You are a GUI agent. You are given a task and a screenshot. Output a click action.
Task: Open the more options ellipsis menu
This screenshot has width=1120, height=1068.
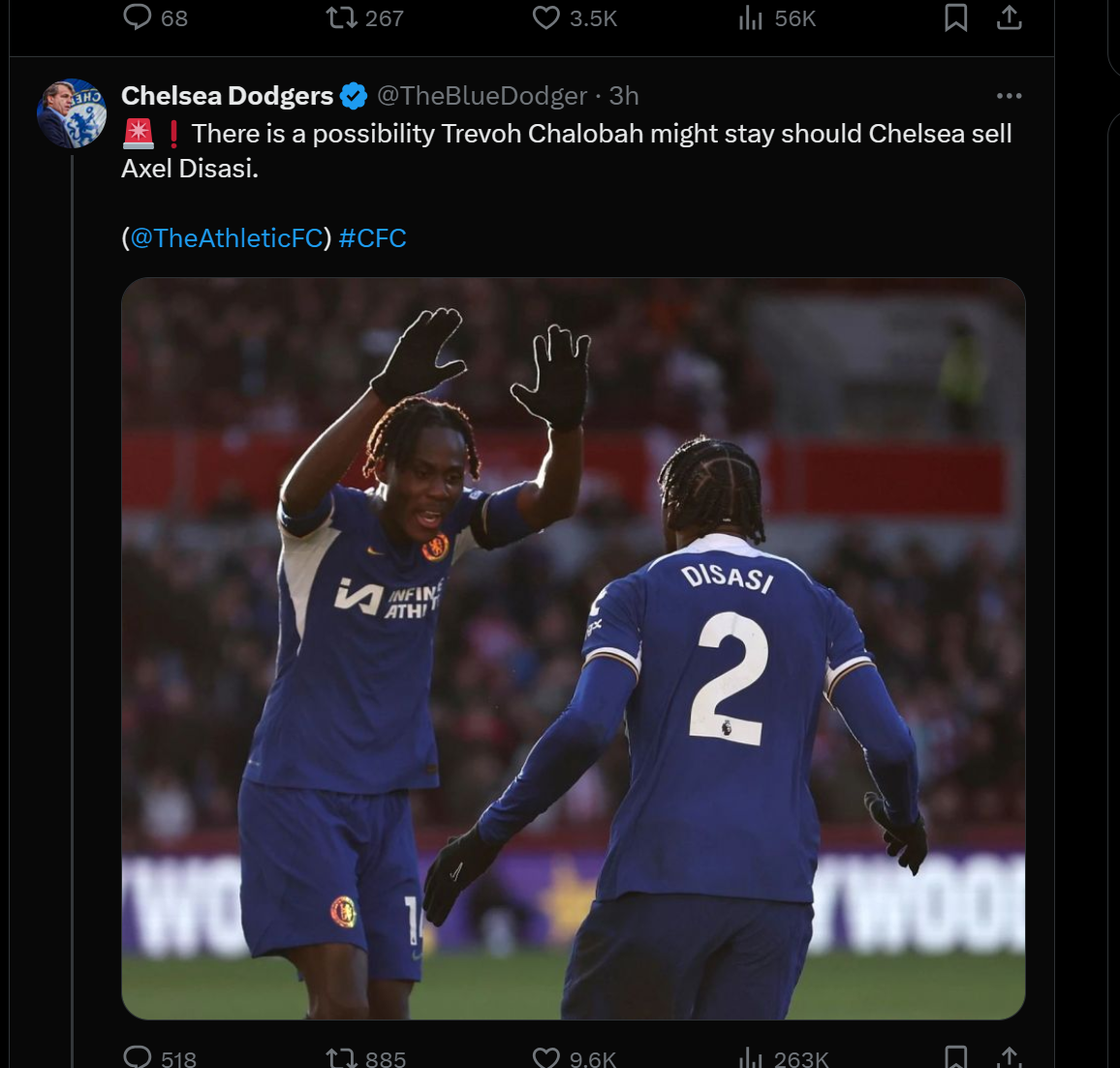coord(1009,96)
